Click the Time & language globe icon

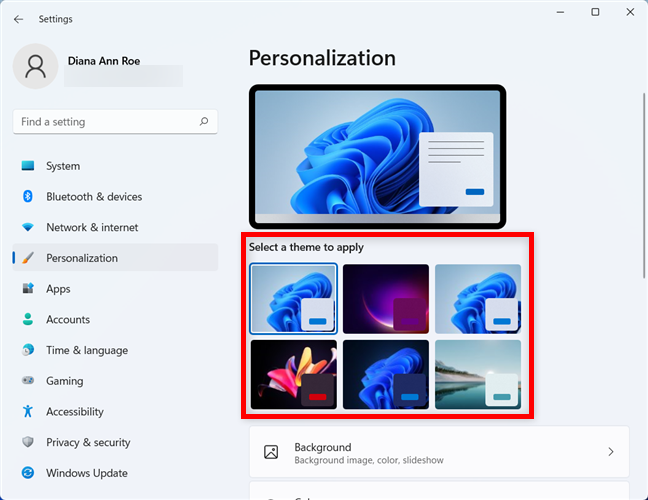point(28,350)
